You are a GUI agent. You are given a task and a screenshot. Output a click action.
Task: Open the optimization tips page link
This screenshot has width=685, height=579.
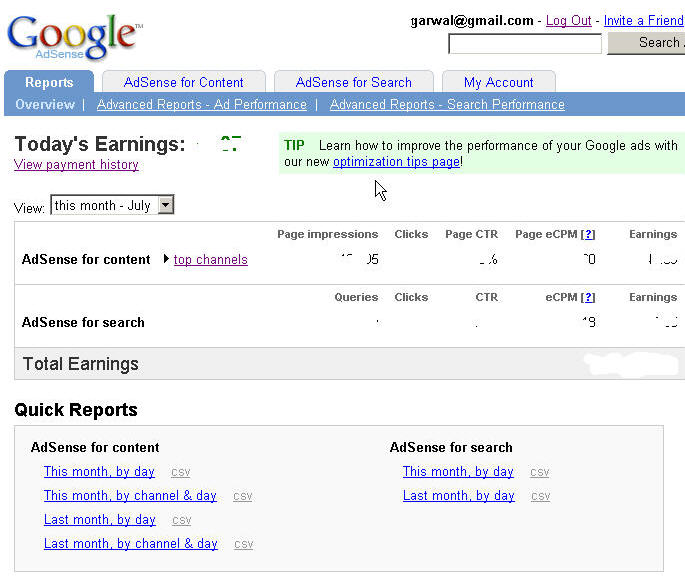[396, 162]
